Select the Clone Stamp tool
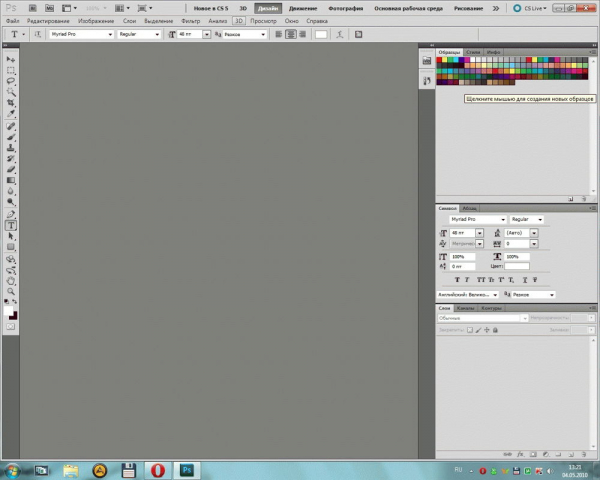Viewport: 600px width, 480px height. (x=11, y=148)
